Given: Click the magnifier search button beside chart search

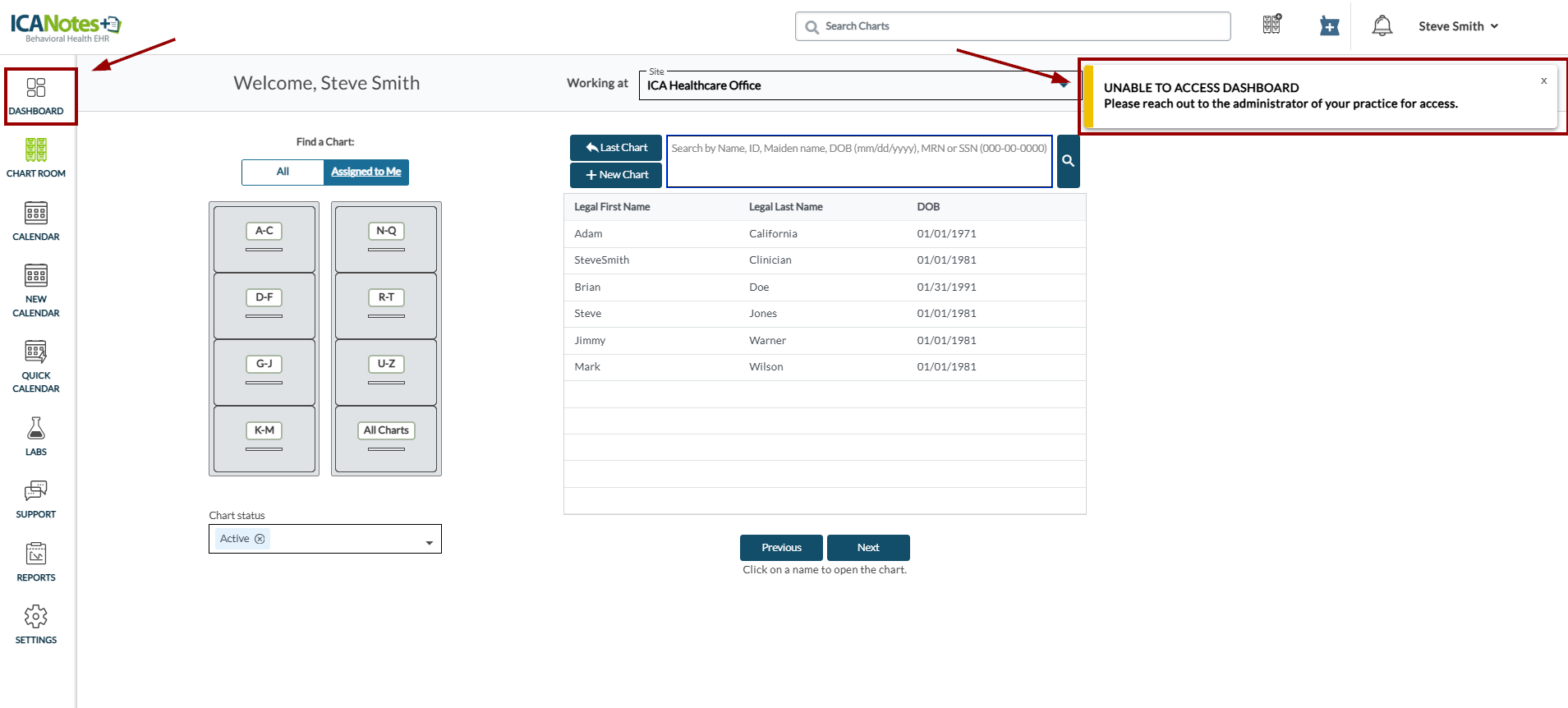Looking at the screenshot, I should (1068, 161).
